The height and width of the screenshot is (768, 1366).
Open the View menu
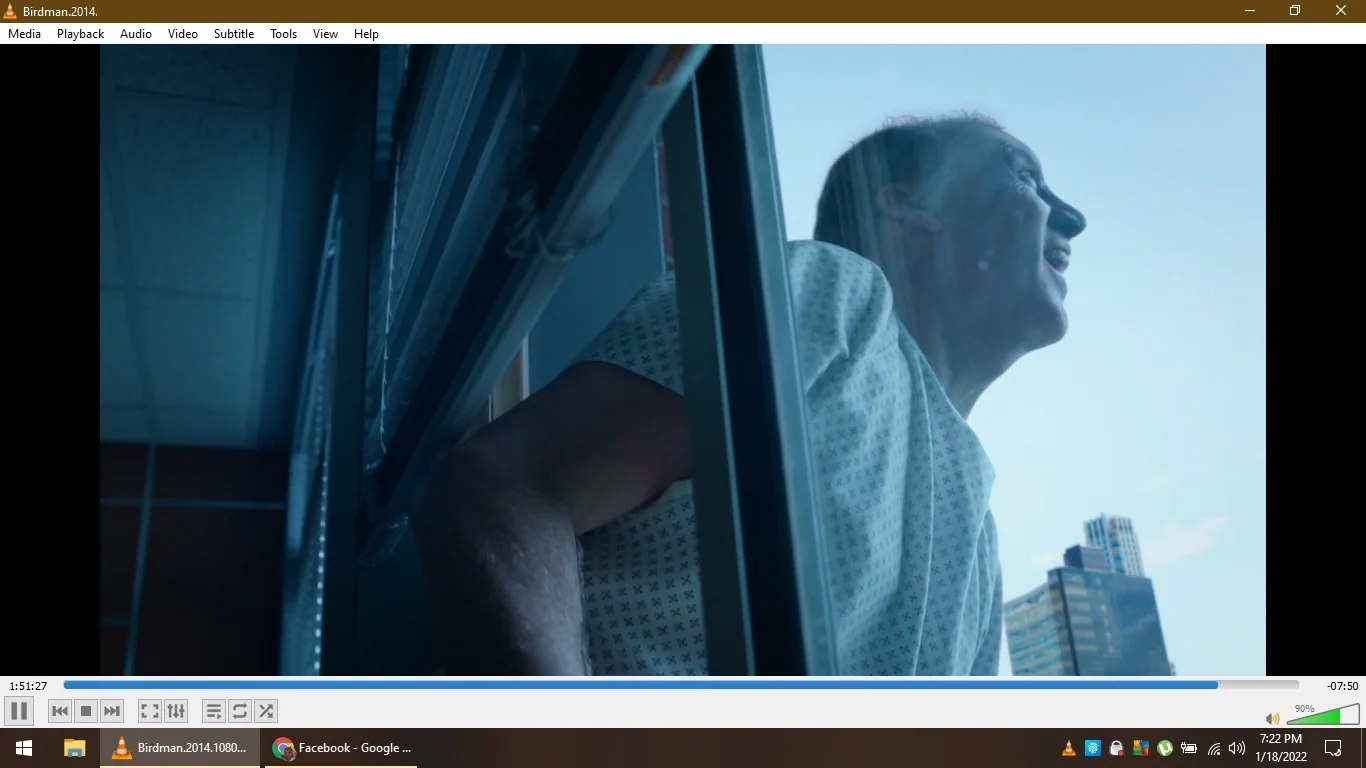tap(326, 34)
